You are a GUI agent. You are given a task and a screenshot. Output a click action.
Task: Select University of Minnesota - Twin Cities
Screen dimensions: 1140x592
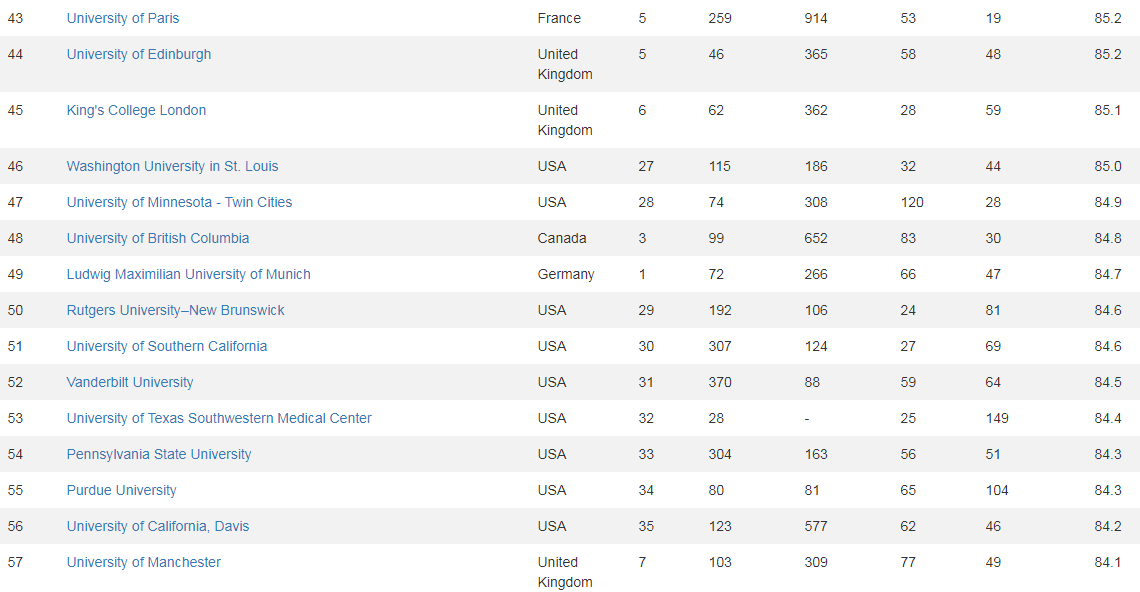[x=180, y=202]
